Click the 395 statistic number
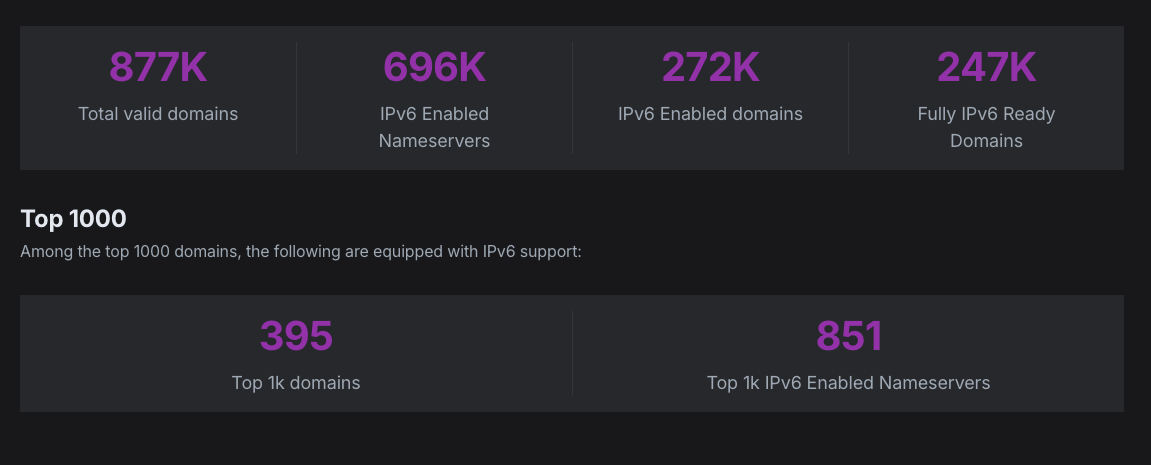Screen dimensions: 1151x465 point(296,336)
